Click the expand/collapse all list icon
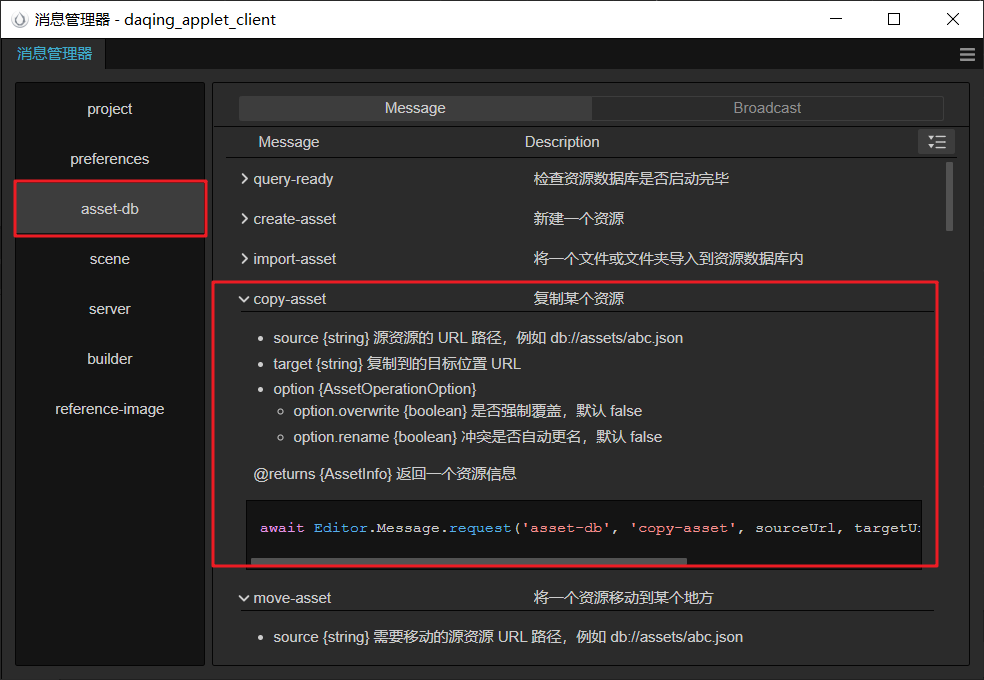This screenshot has width=984, height=680. coord(936,142)
